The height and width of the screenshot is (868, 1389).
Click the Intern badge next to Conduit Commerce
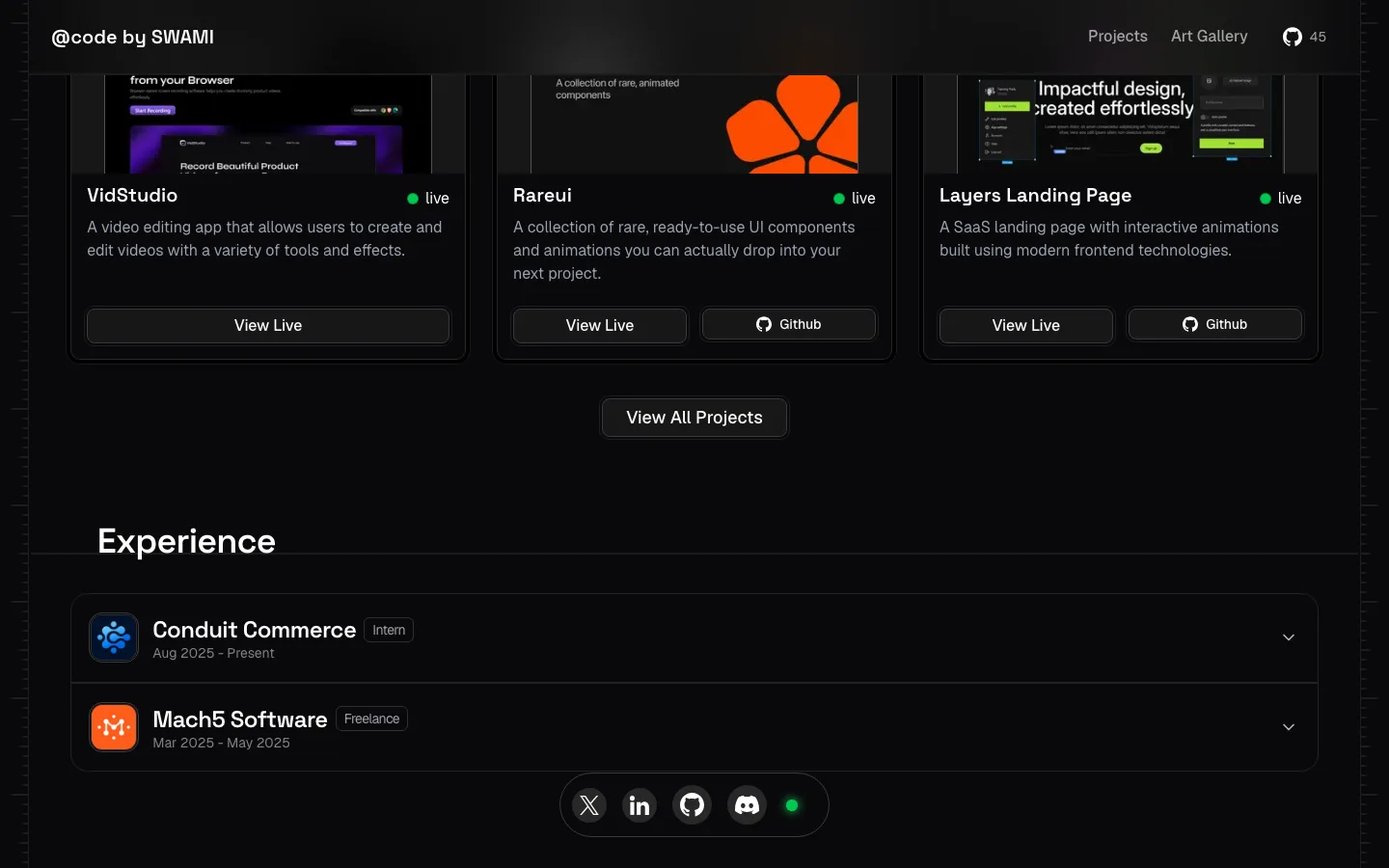pos(389,630)
